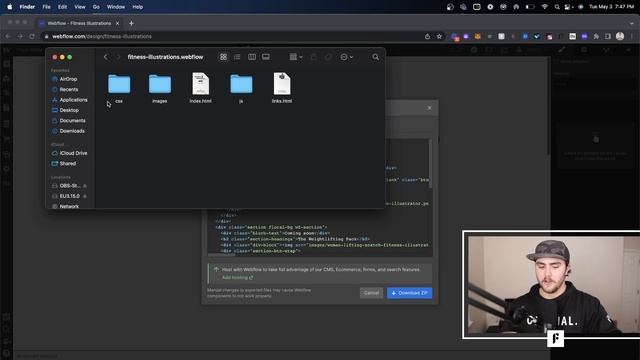
Task: Open the css folder in Finder
Action: pyautogui.click(x=119, y=84)
